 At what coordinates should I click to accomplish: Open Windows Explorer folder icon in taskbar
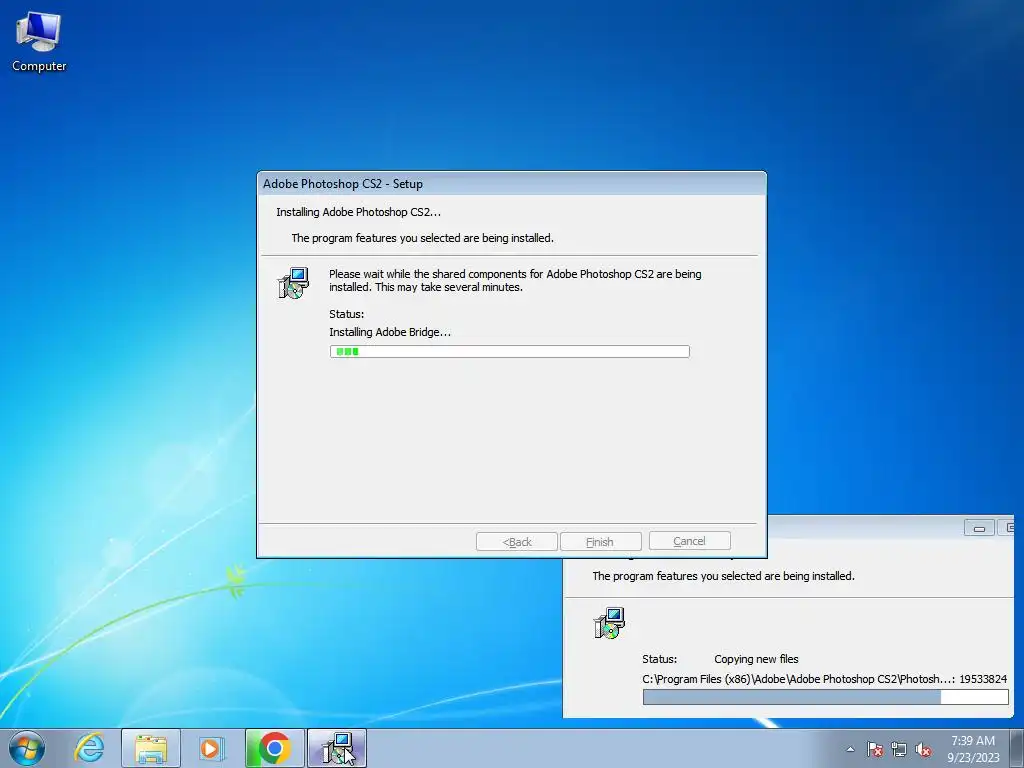151,748
